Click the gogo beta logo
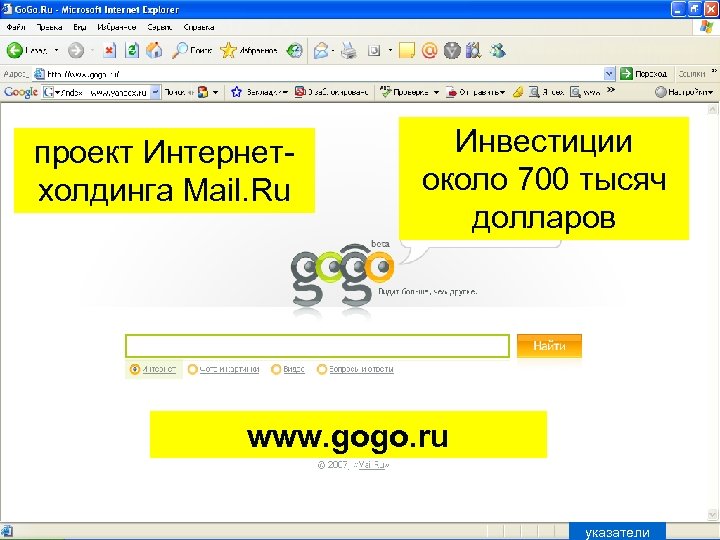Viewport: 720px width, 540px height. tap(342, 276)
